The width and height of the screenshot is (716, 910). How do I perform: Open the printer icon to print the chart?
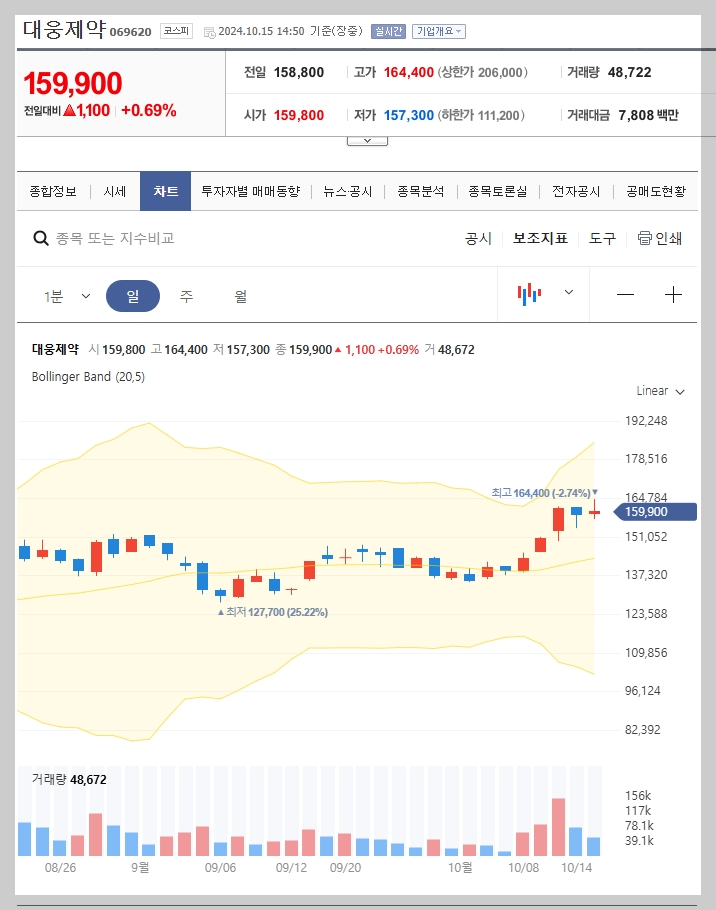coord(647,239)
